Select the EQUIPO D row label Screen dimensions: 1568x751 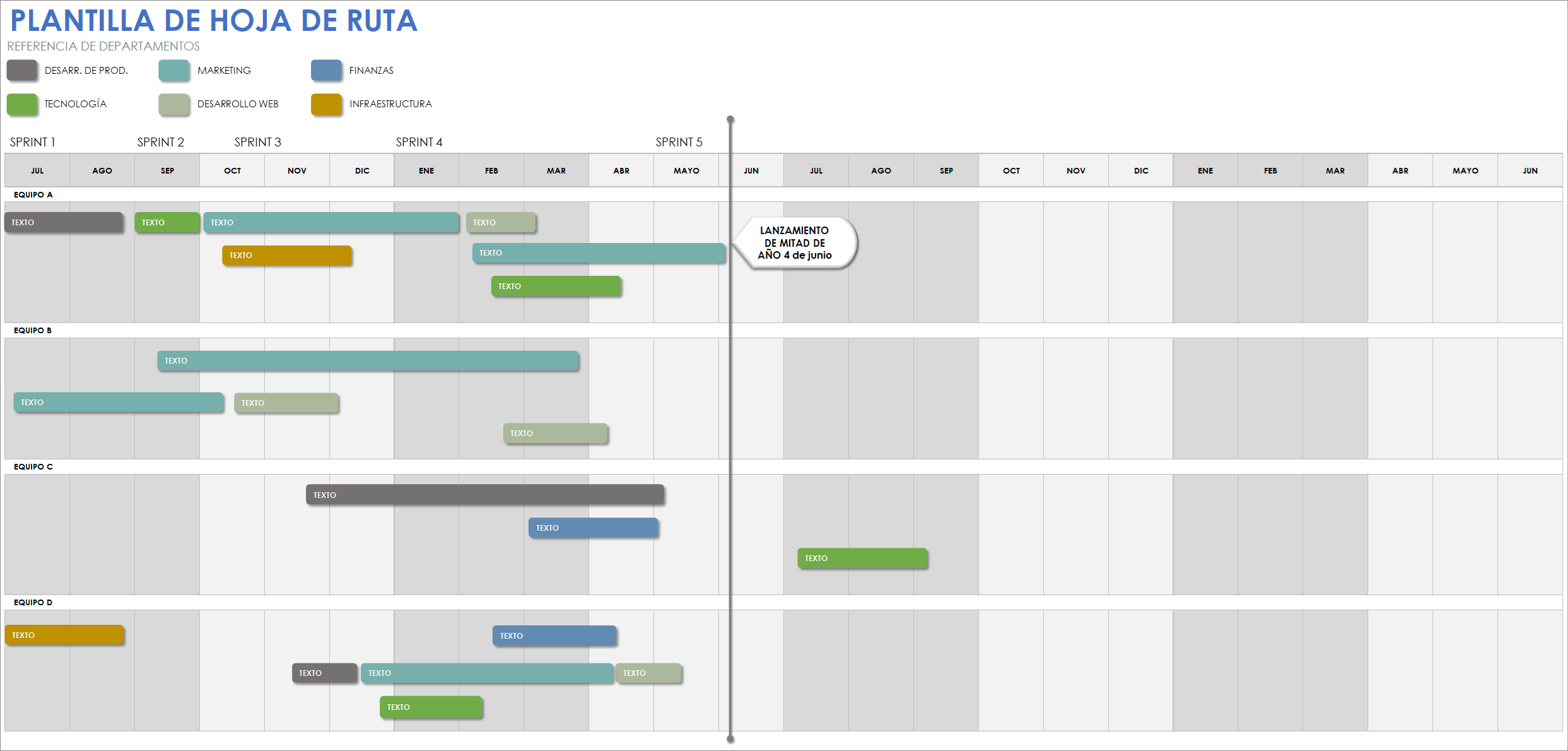[x=33, y=602]
